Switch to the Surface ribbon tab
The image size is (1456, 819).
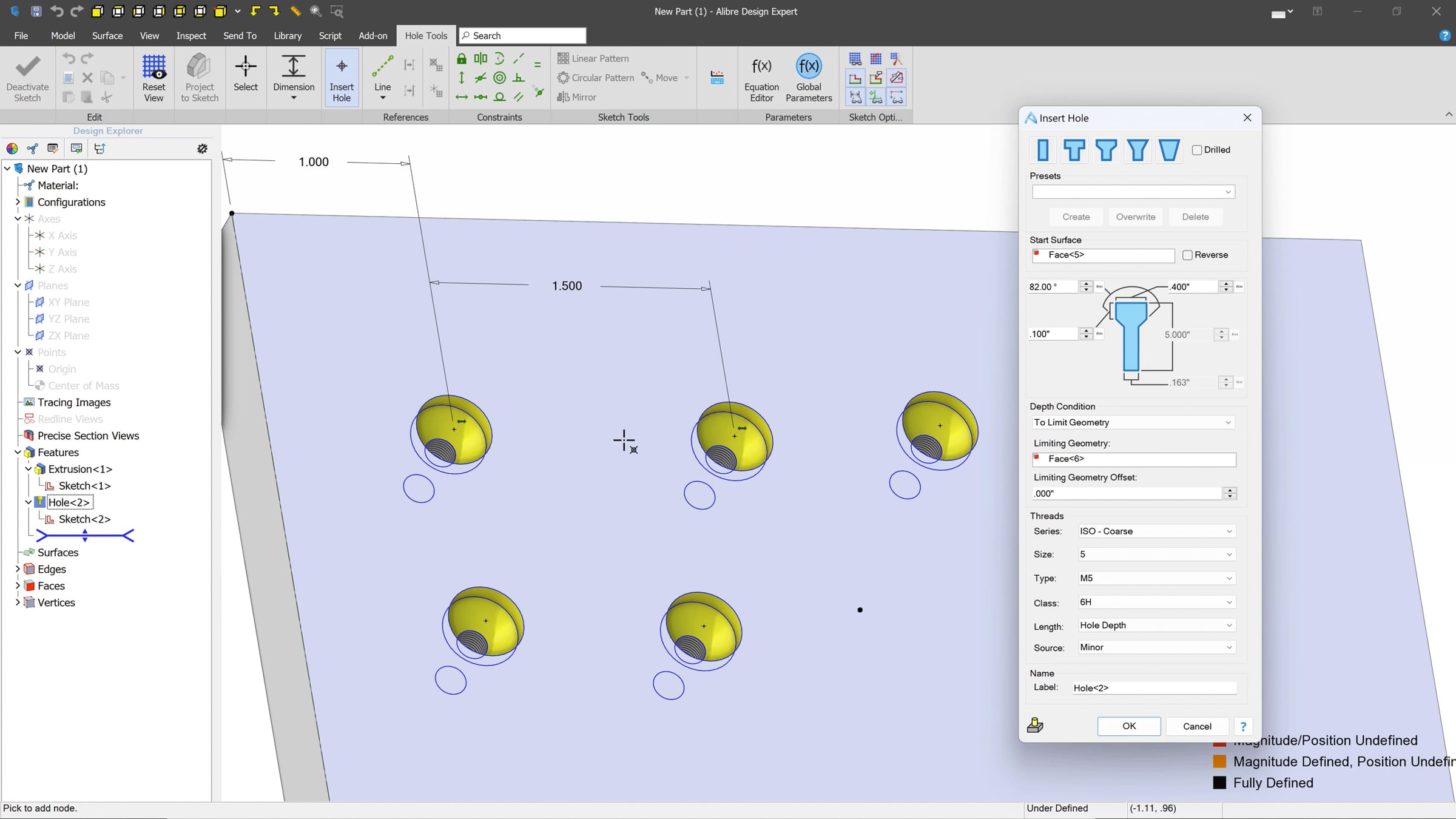pos(107,36)
